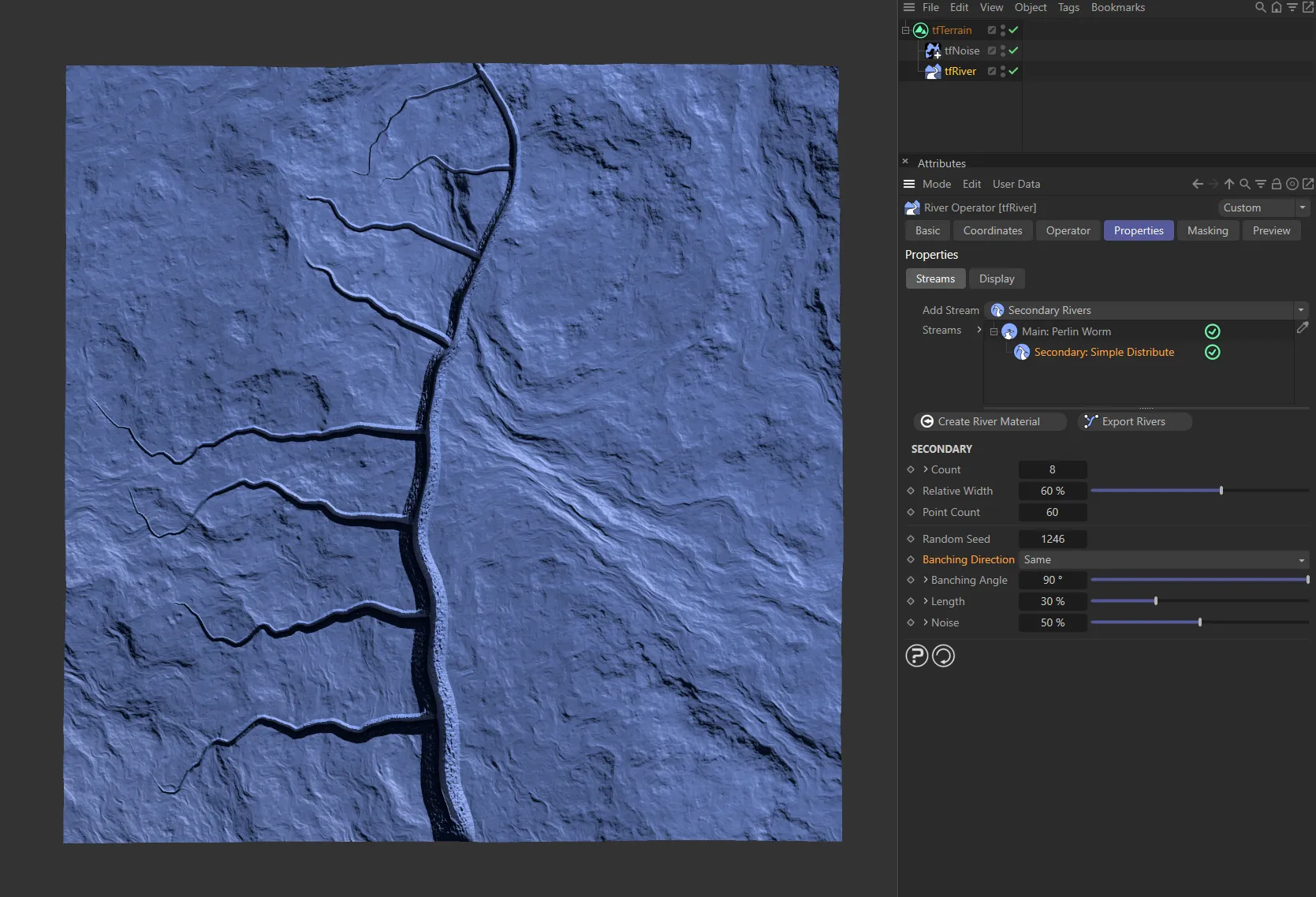Click the tfNoise operator icon
The width and height of the screenshot is (1316, 897).
click(x=933, y=50)
